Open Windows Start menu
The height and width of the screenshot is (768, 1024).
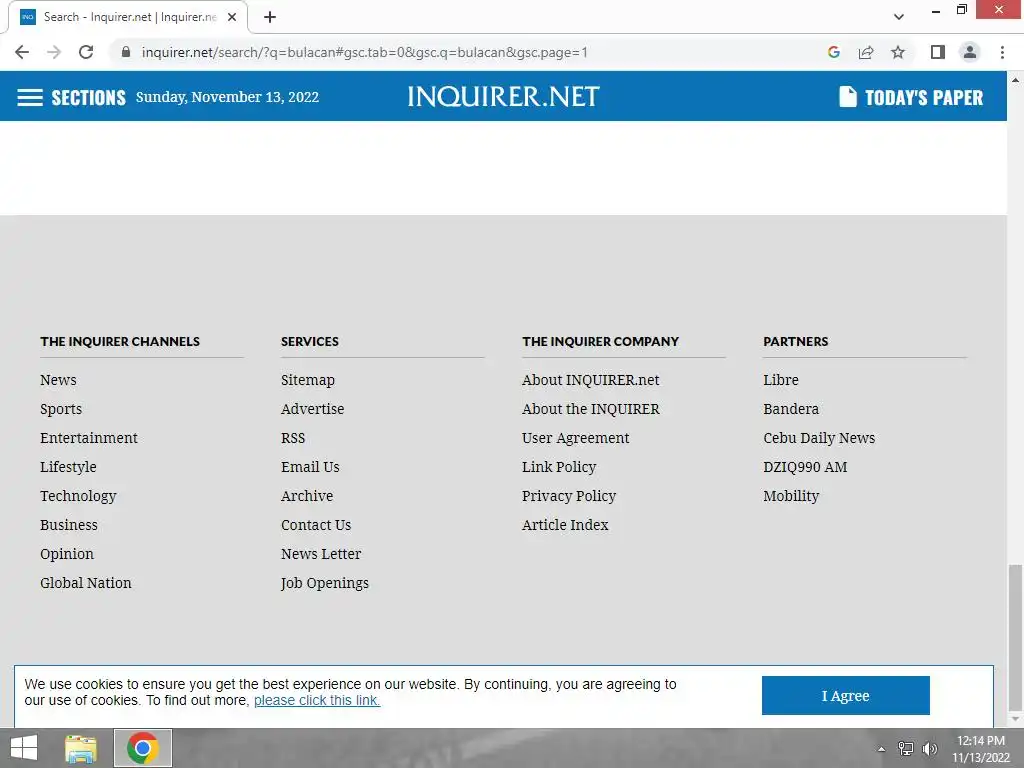point(24,748)
